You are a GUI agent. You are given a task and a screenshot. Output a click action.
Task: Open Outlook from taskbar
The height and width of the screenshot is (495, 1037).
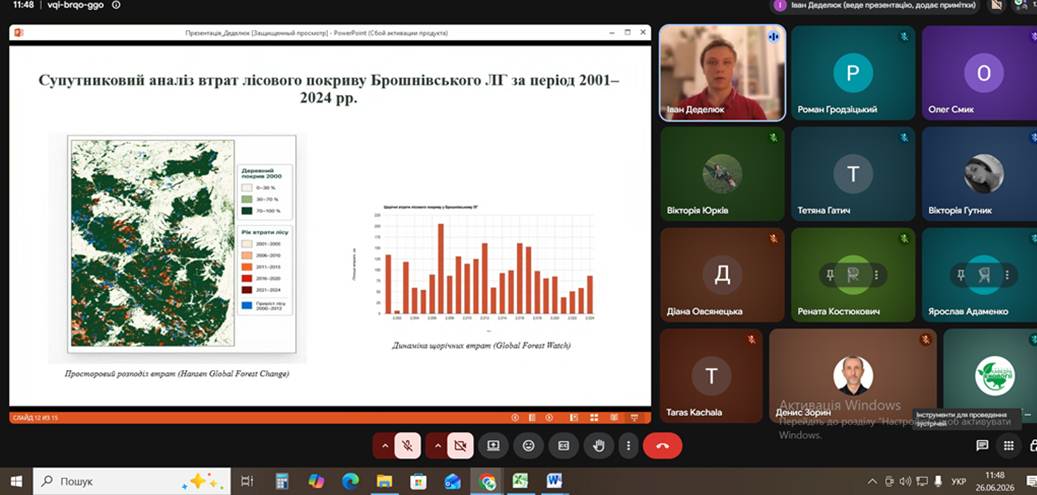pyautogui.click(x=452, y=481)
